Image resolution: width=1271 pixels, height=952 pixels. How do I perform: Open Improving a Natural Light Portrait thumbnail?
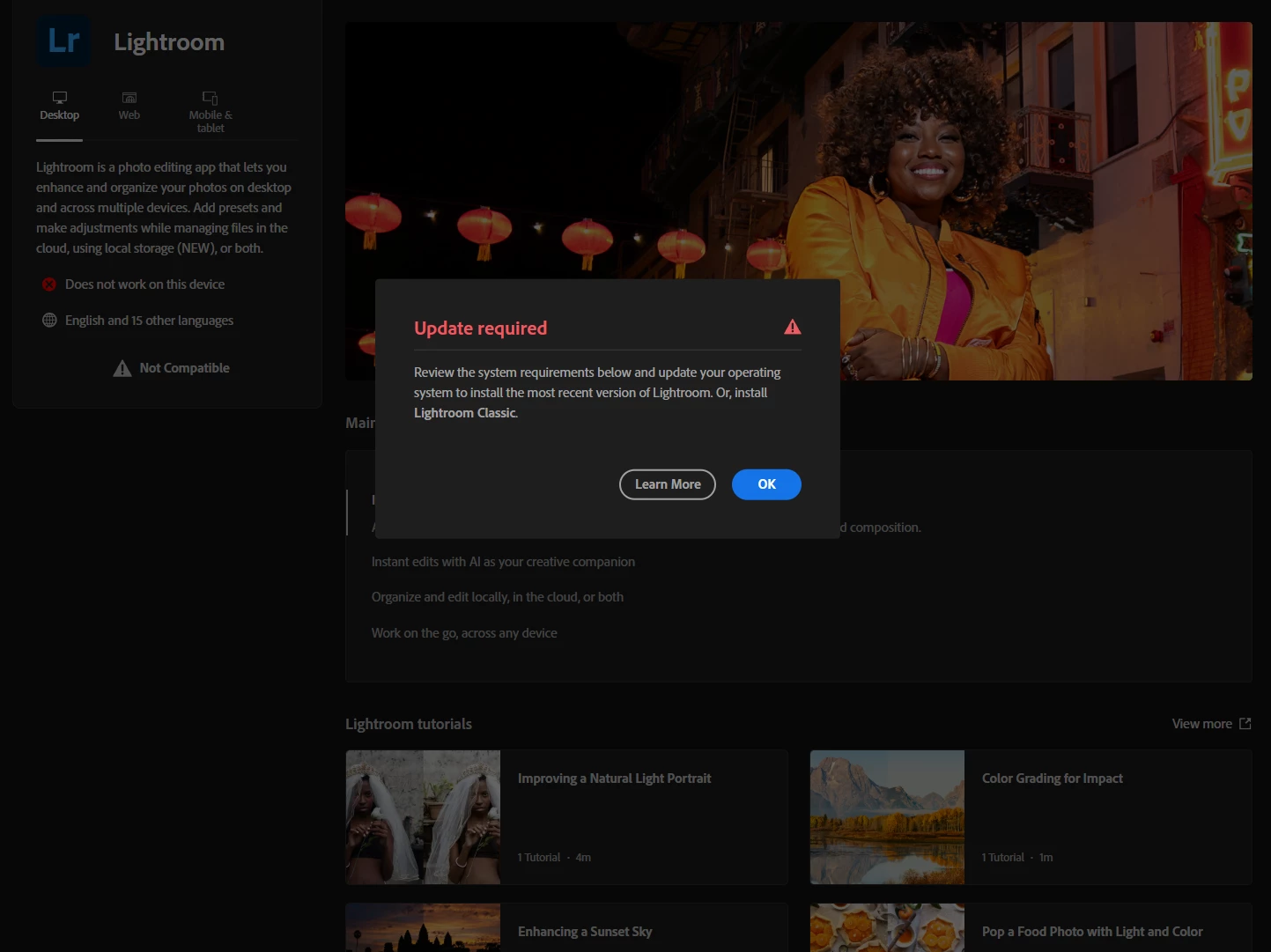coord(423,817)
